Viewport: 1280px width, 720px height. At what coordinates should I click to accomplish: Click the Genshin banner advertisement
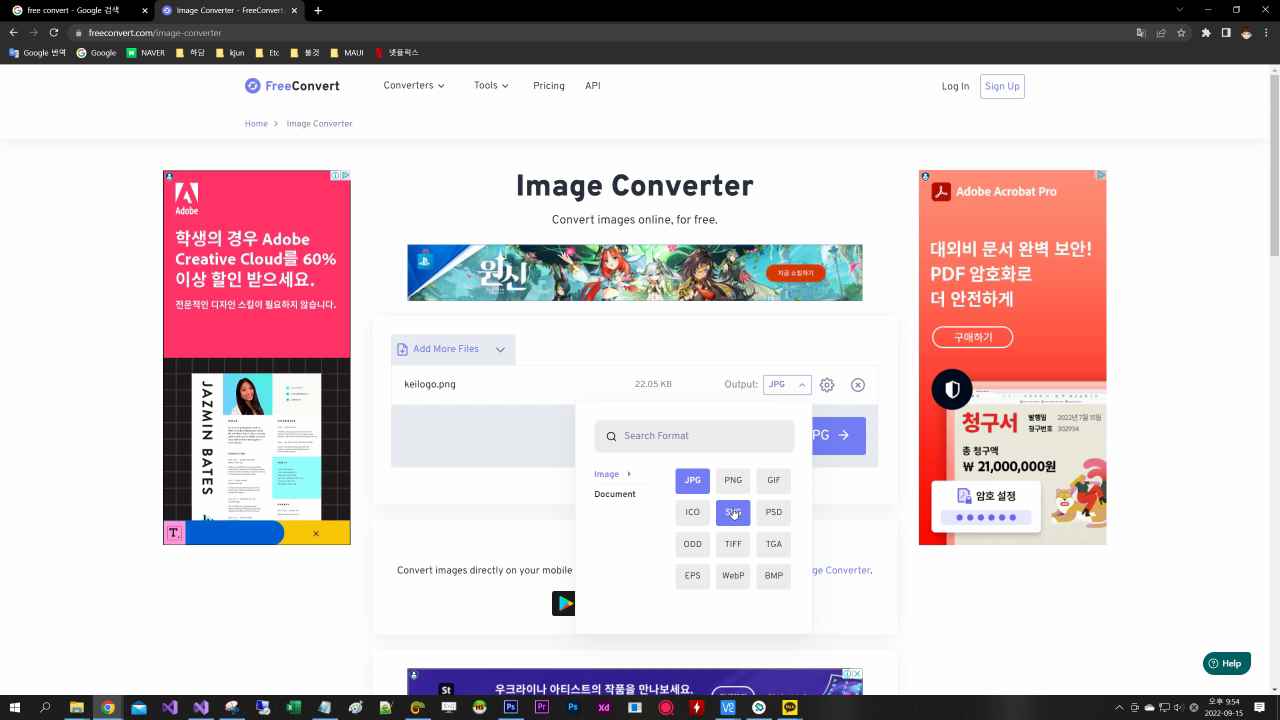(634, 272)
